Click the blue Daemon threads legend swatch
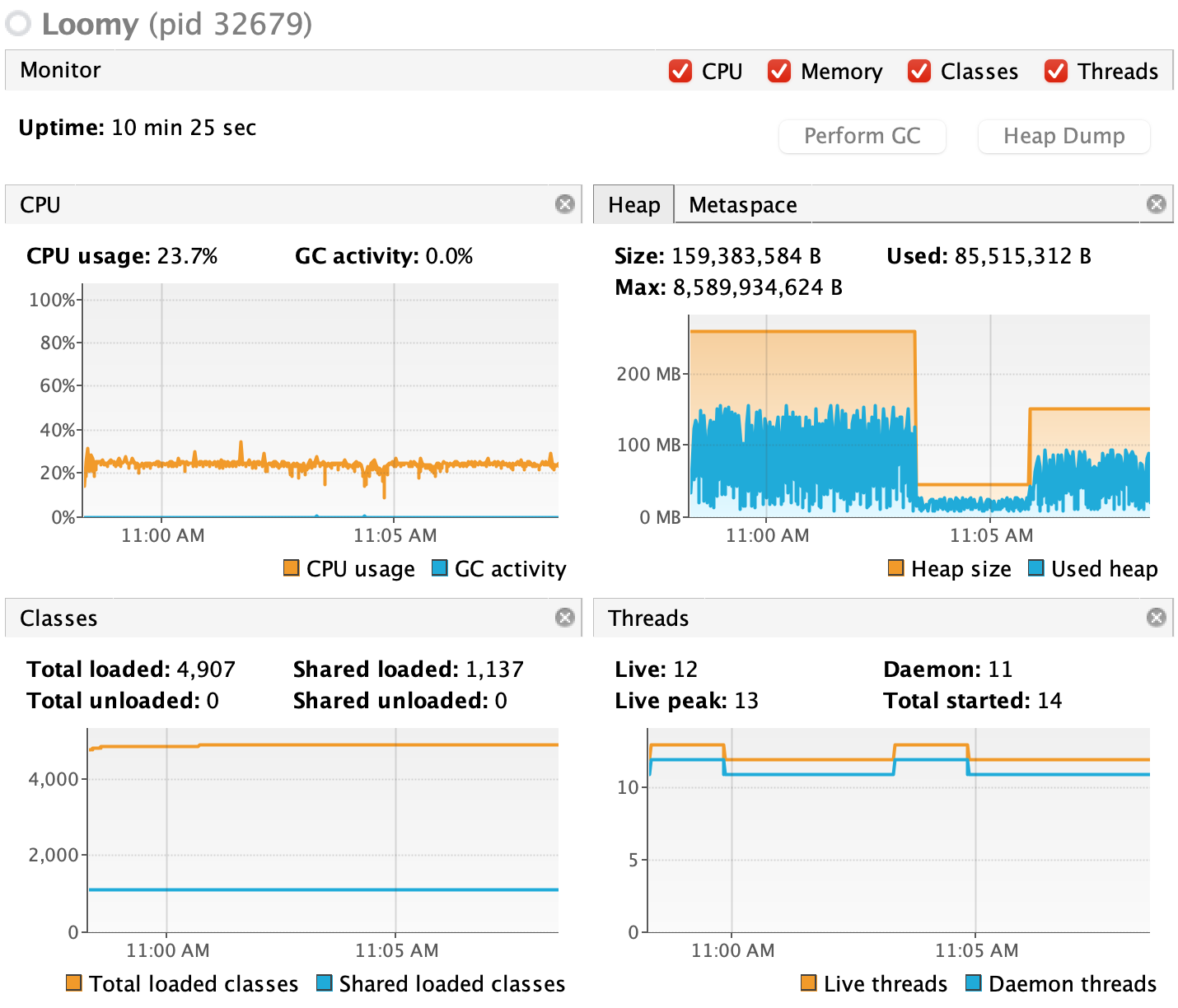Viewport: 1178px width, 1008px height. [x=973, y=983]
